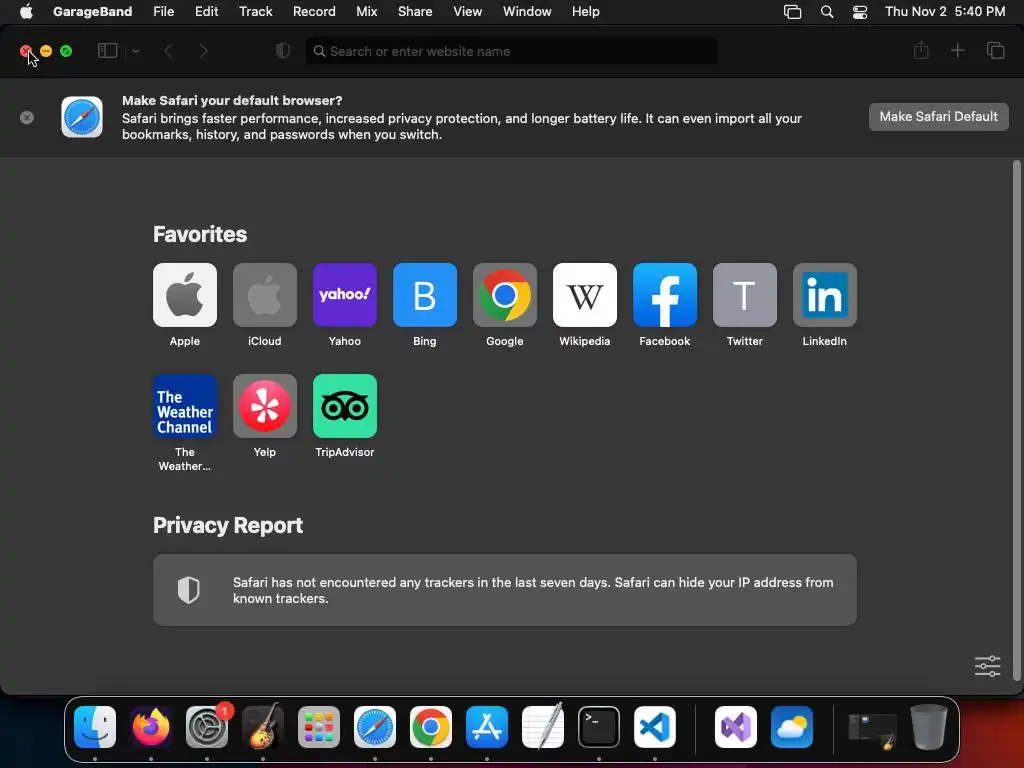This screenshot has width=1024, height=768.
Task: Click Make Safari Default button
Action: (x=938, y=117)
